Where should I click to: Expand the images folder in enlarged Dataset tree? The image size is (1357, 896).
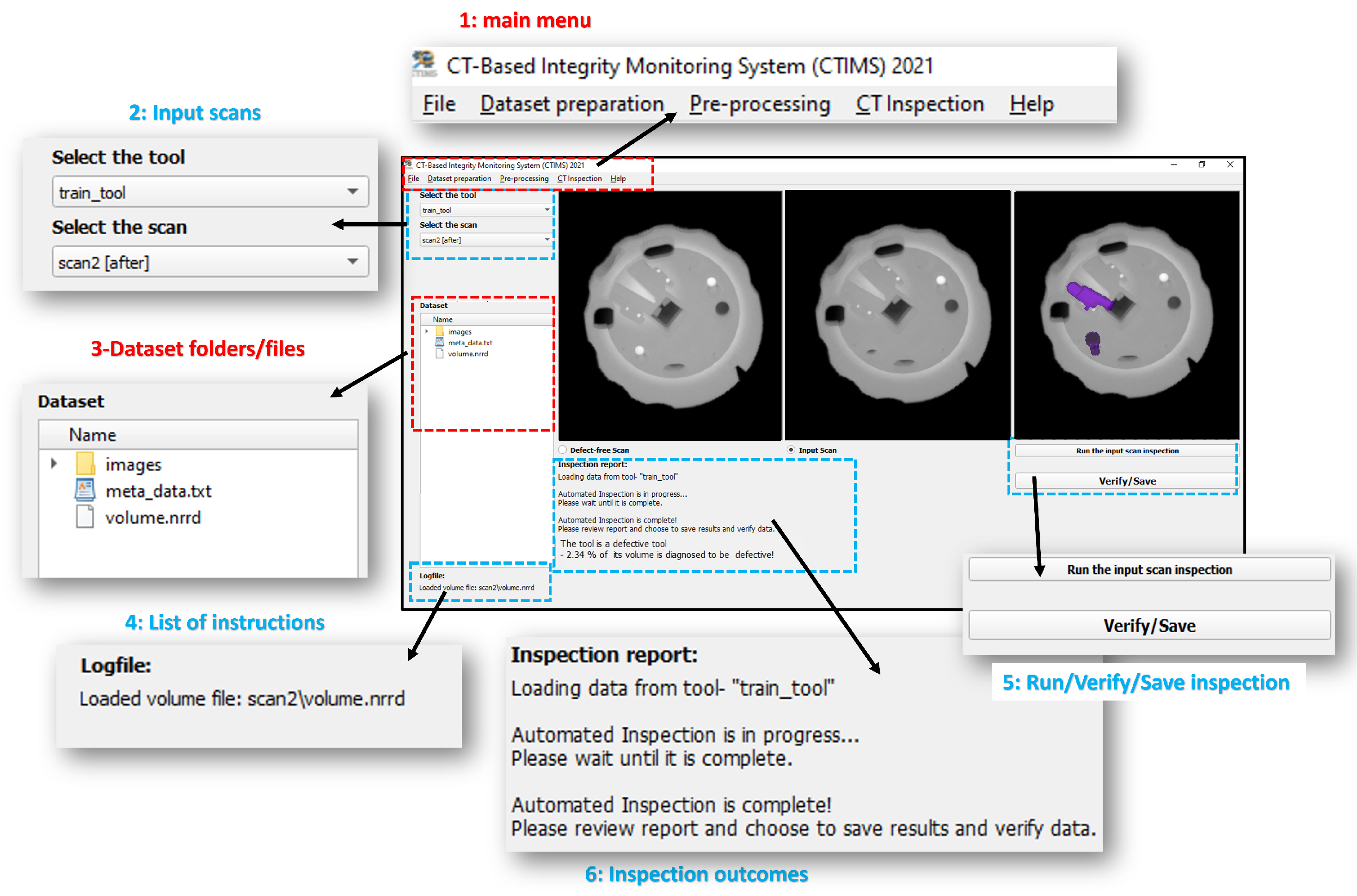tap(54, 463)
